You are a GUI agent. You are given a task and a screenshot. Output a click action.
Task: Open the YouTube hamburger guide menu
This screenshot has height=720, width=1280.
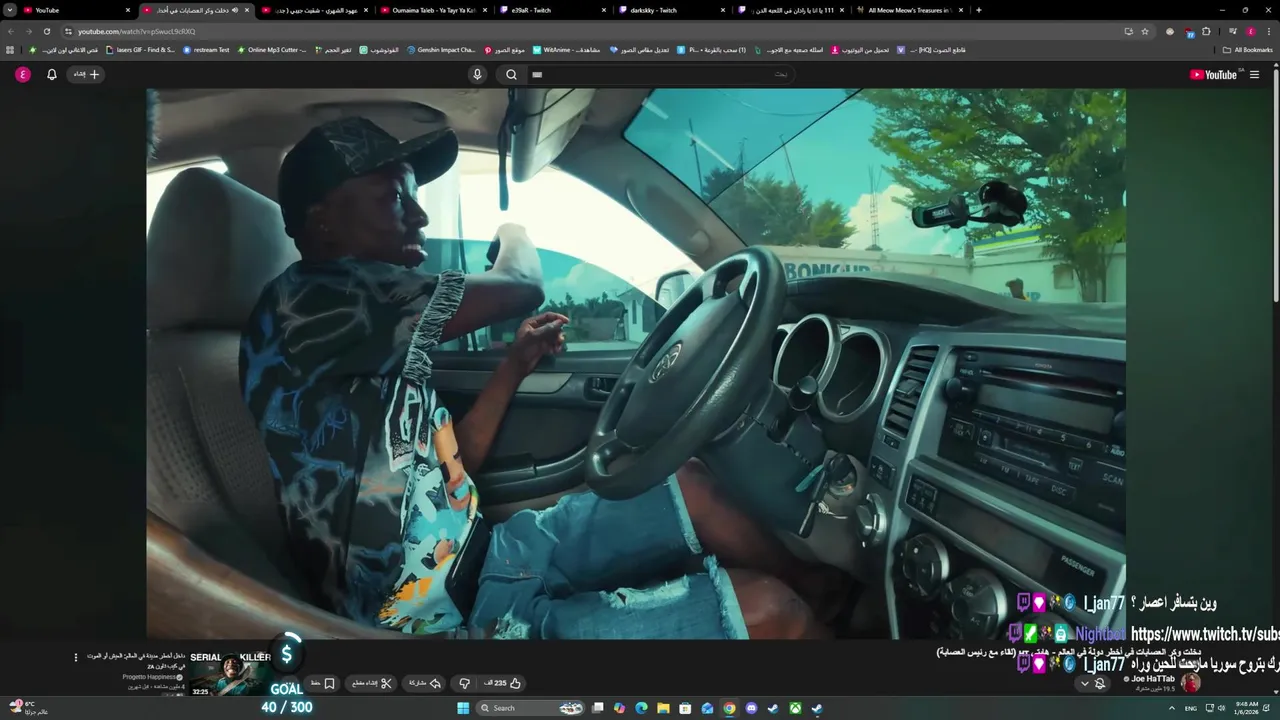click(1254, 74)
